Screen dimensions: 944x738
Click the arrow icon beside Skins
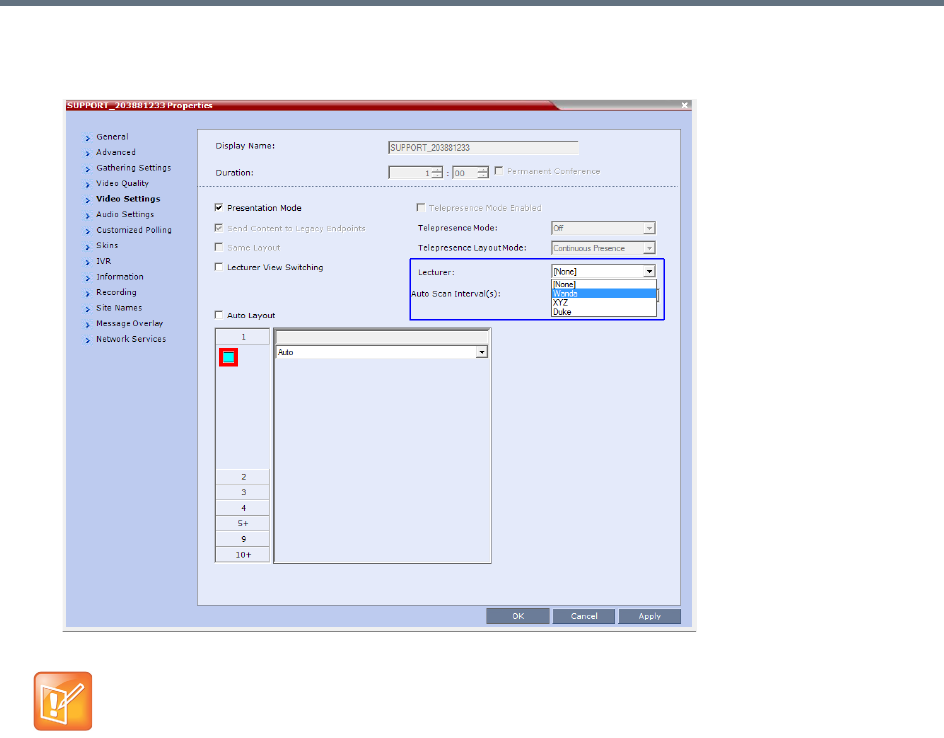click(x=87, y=247)
